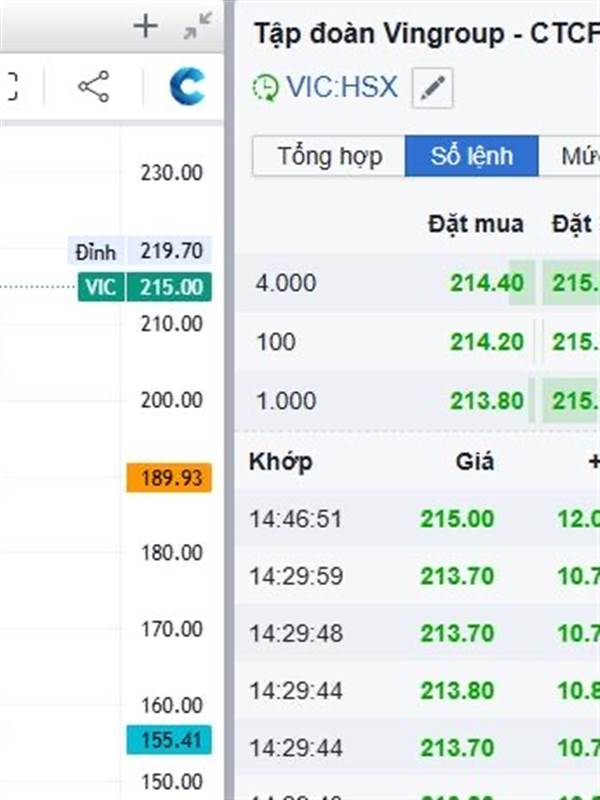Screen dimensions: 600x800
Task: Click the bid volume 1.000
Action: 286,401
